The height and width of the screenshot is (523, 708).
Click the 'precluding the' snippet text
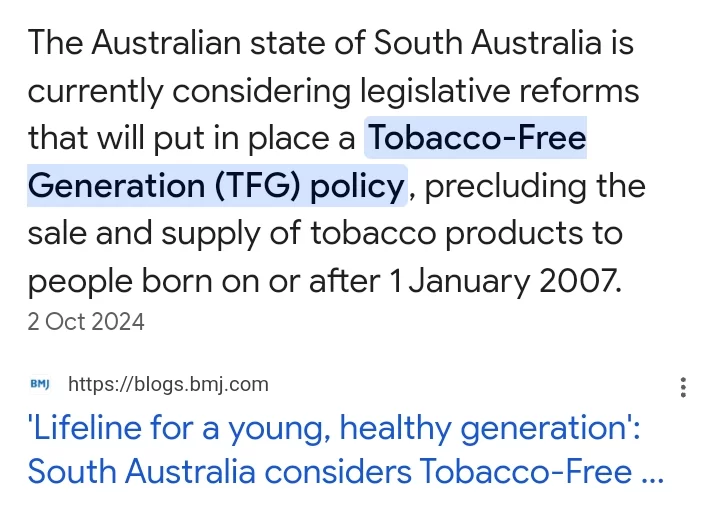(535, 186)
